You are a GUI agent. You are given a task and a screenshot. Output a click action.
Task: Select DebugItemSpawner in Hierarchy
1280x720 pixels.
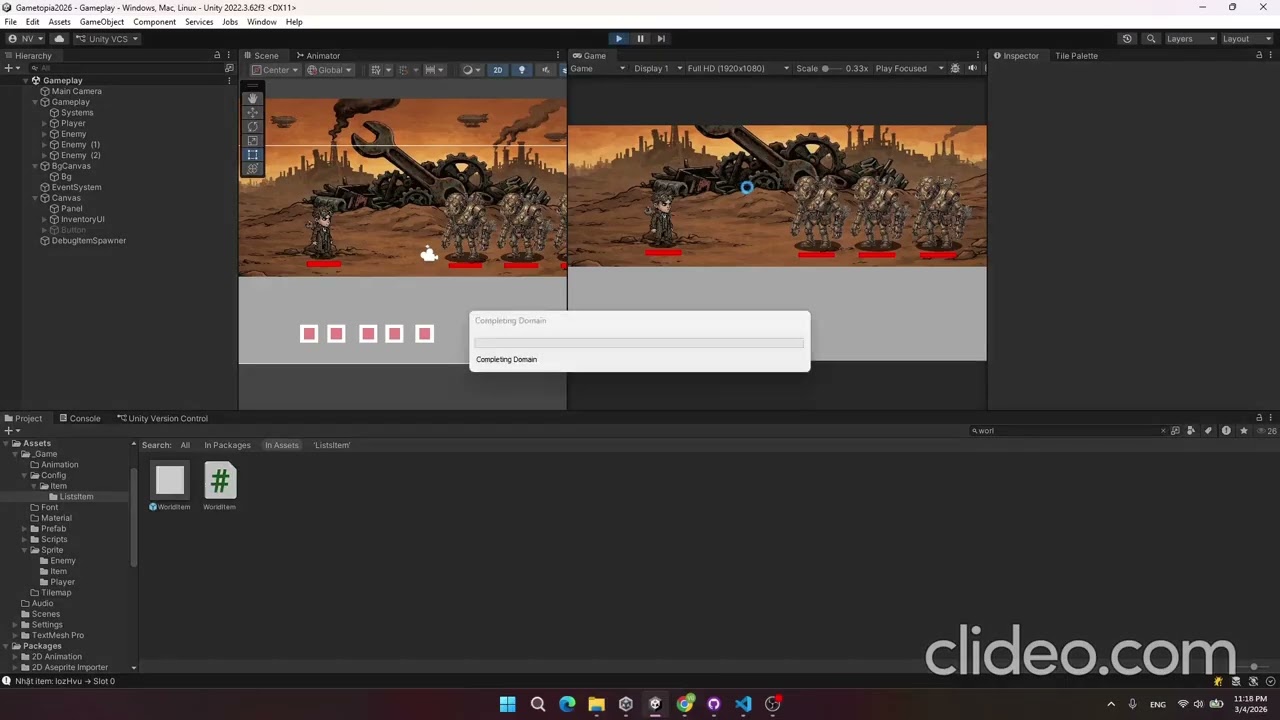(88, 241)
